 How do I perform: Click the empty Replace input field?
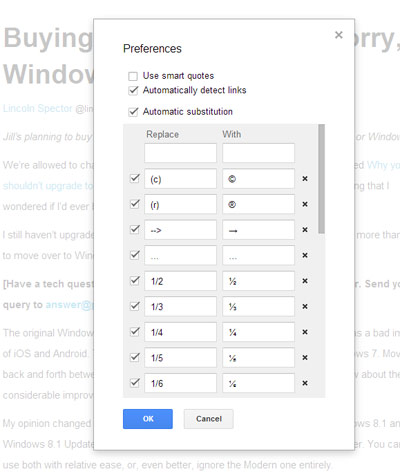click(x=180, y=153)
